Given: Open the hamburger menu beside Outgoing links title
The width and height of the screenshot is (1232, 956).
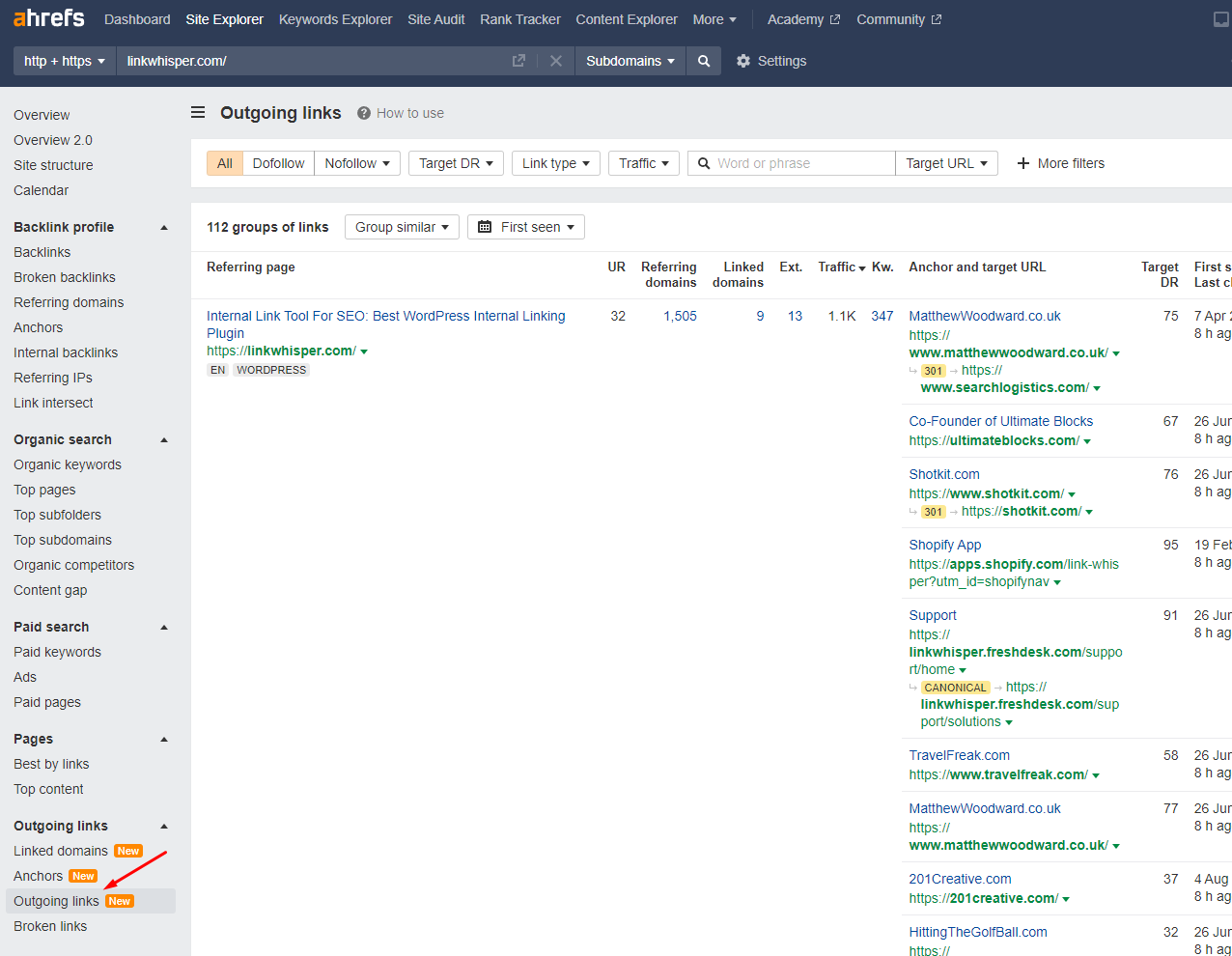Looking at the screenshot, I should [198, 112].
